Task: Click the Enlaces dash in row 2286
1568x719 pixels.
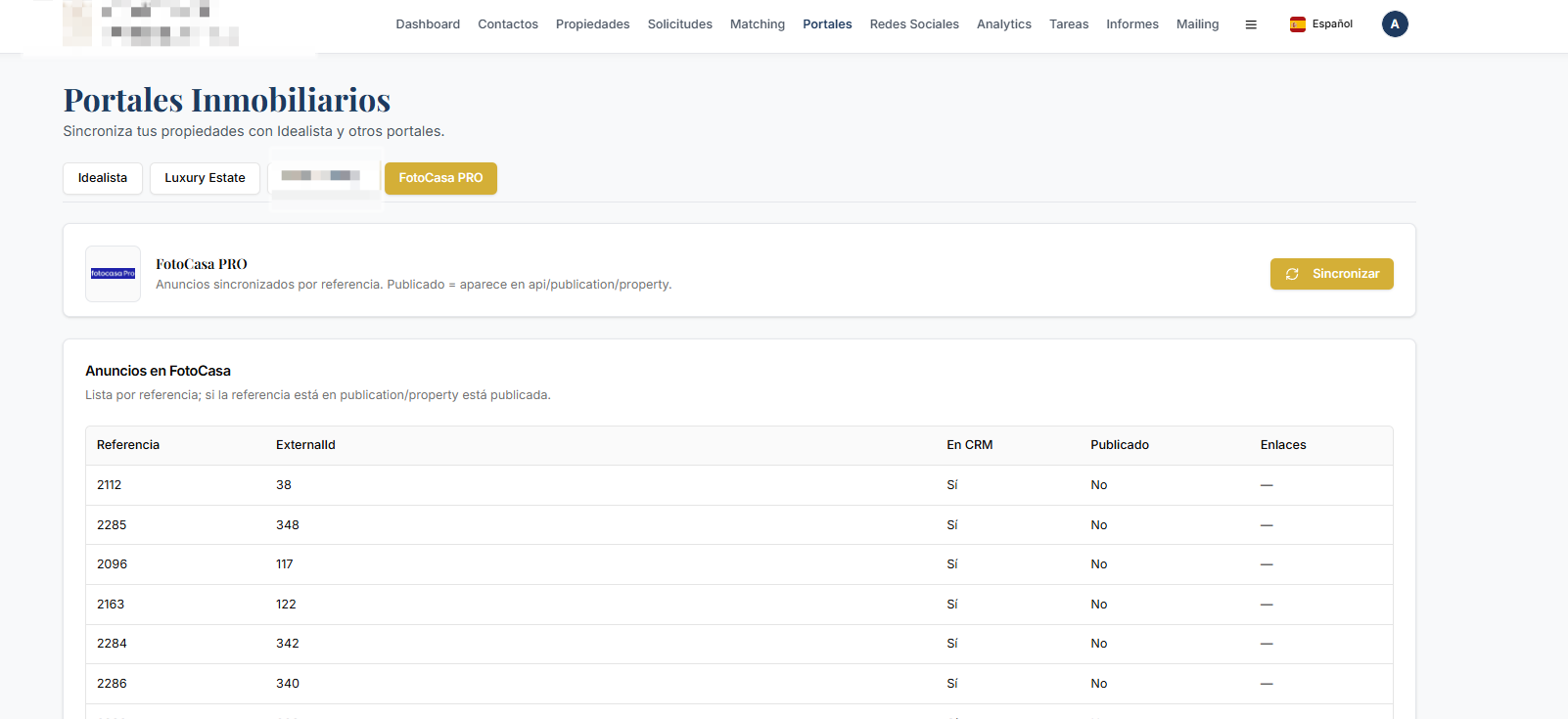Action: click(1267, 684)
